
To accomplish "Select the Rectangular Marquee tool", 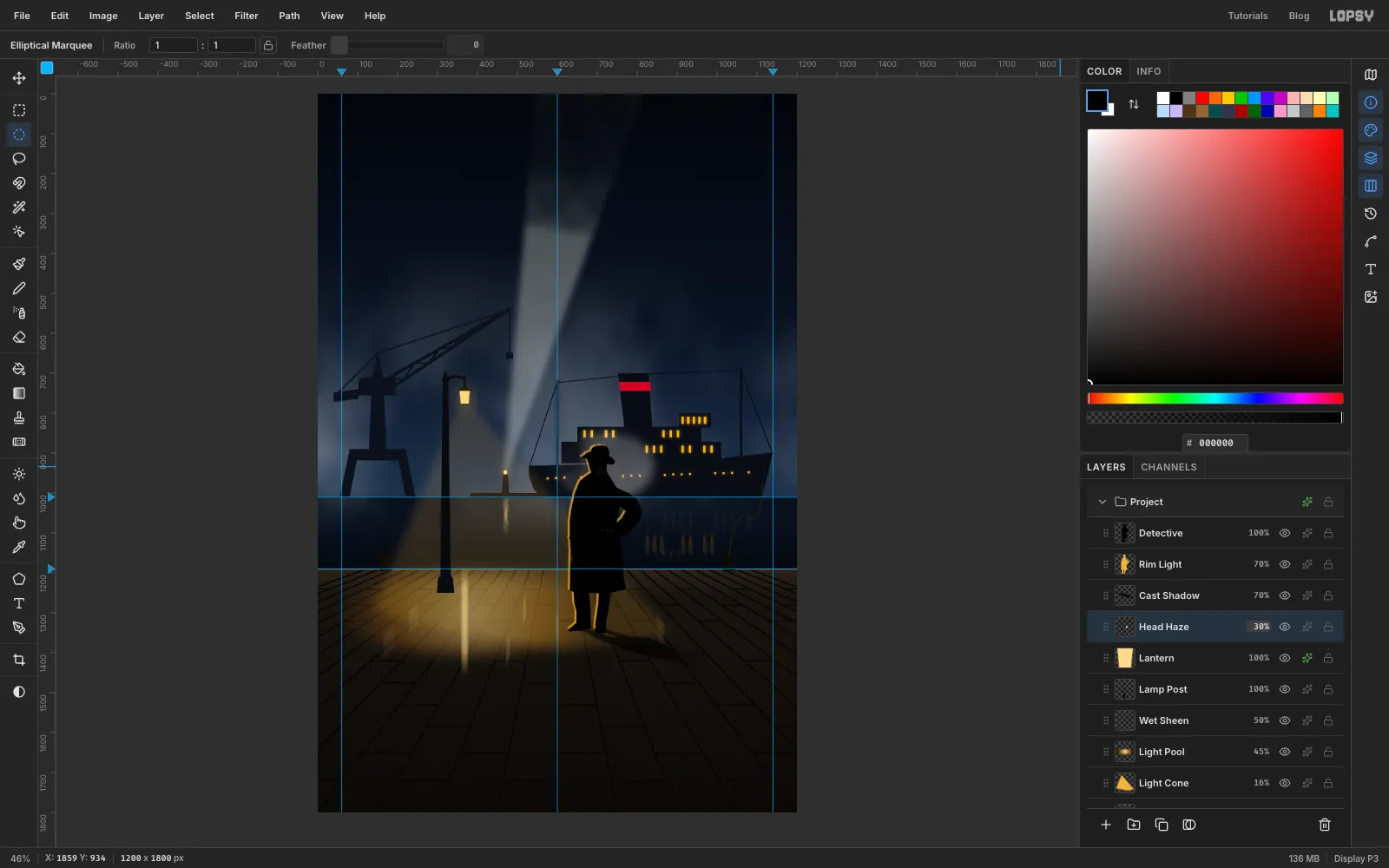I will click(19, 110).
